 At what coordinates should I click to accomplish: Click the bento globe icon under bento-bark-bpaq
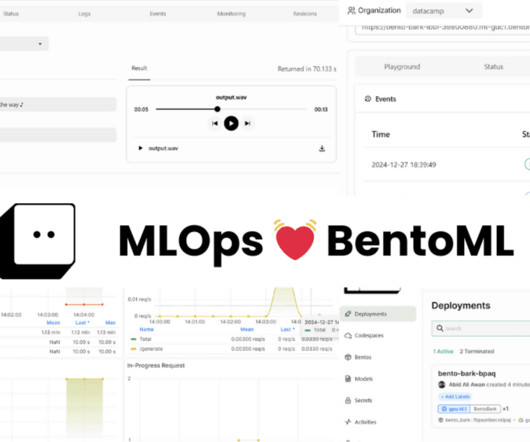[441, 420]
